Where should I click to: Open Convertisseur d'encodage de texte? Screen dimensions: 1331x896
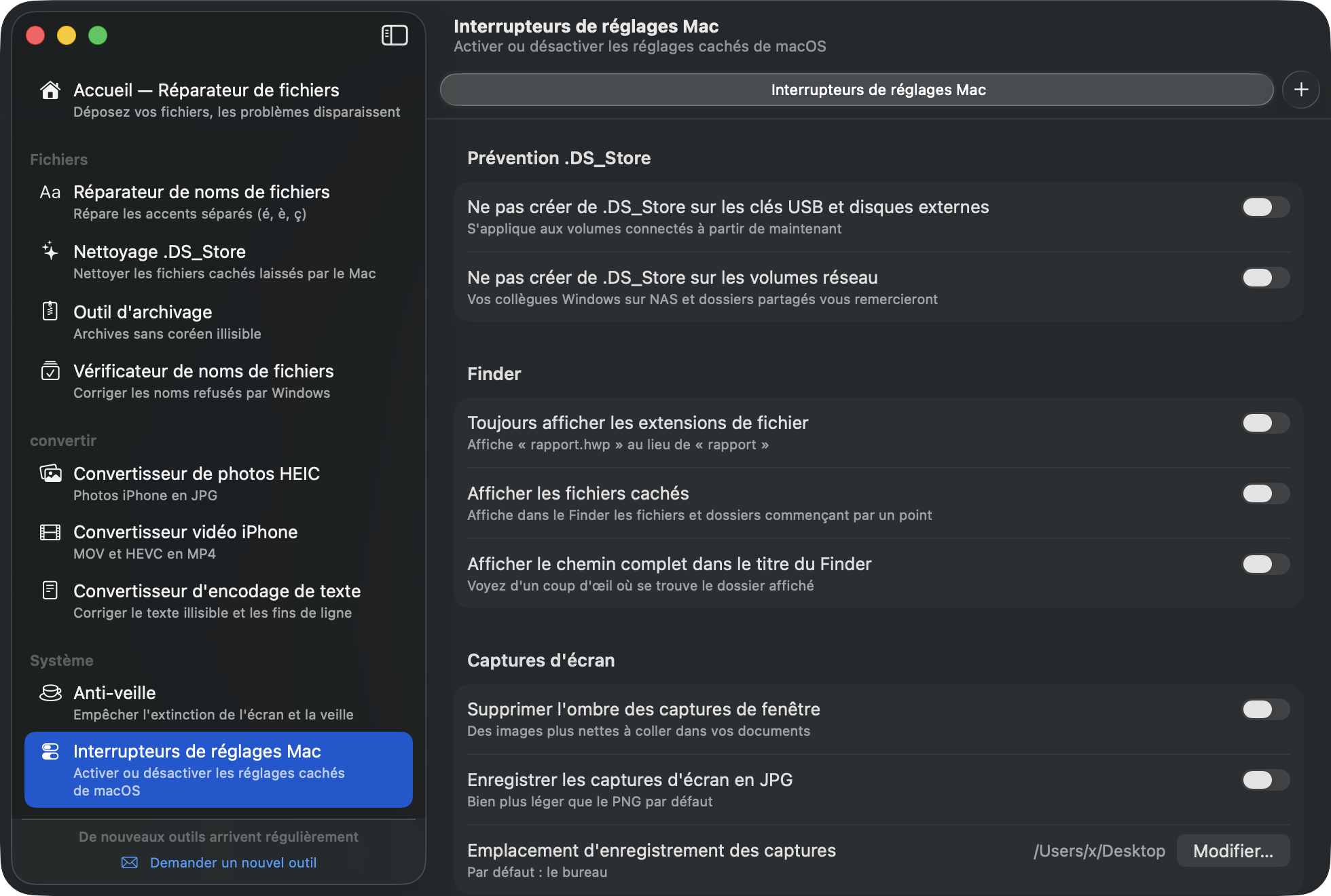(x=219, y=601)
